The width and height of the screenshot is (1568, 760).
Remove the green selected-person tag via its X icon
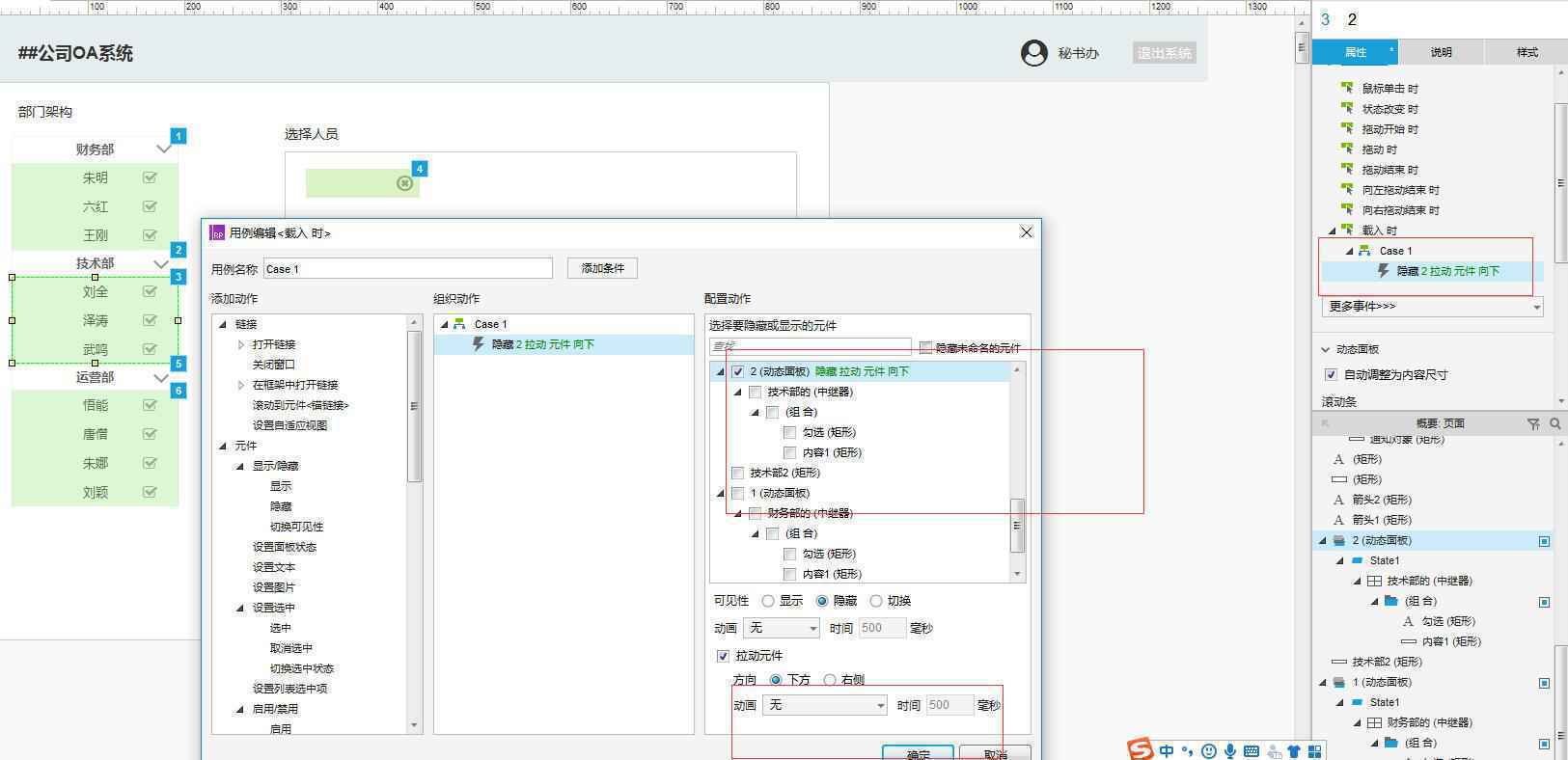405,183
